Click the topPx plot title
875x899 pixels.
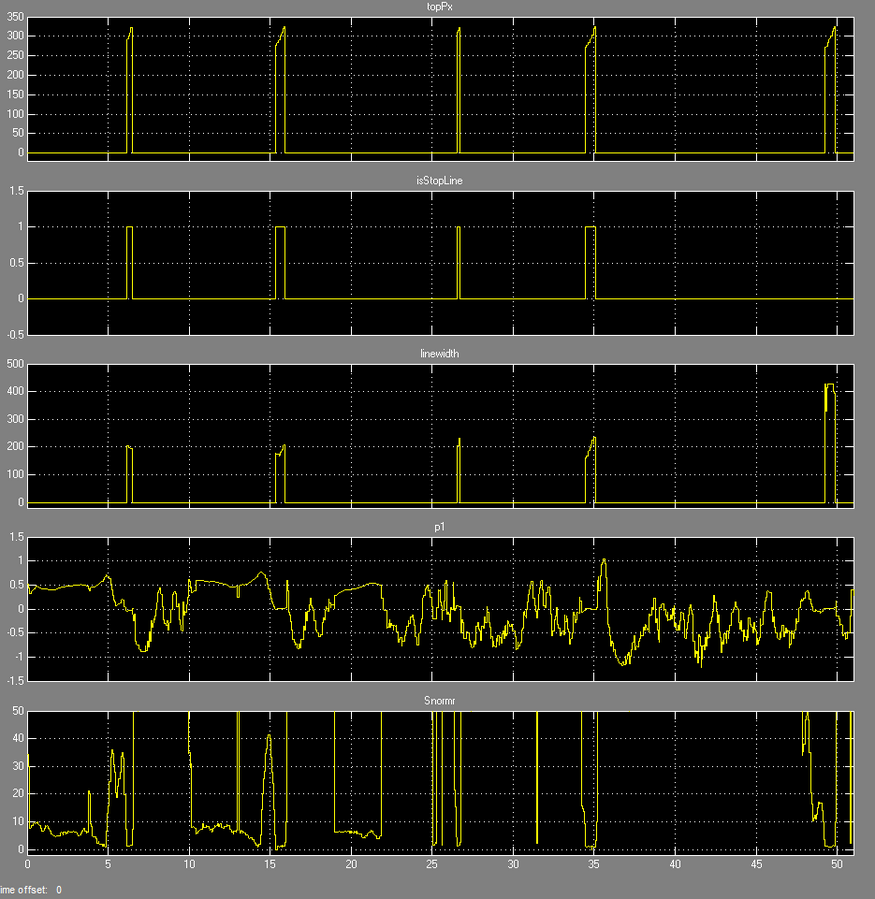440,7
